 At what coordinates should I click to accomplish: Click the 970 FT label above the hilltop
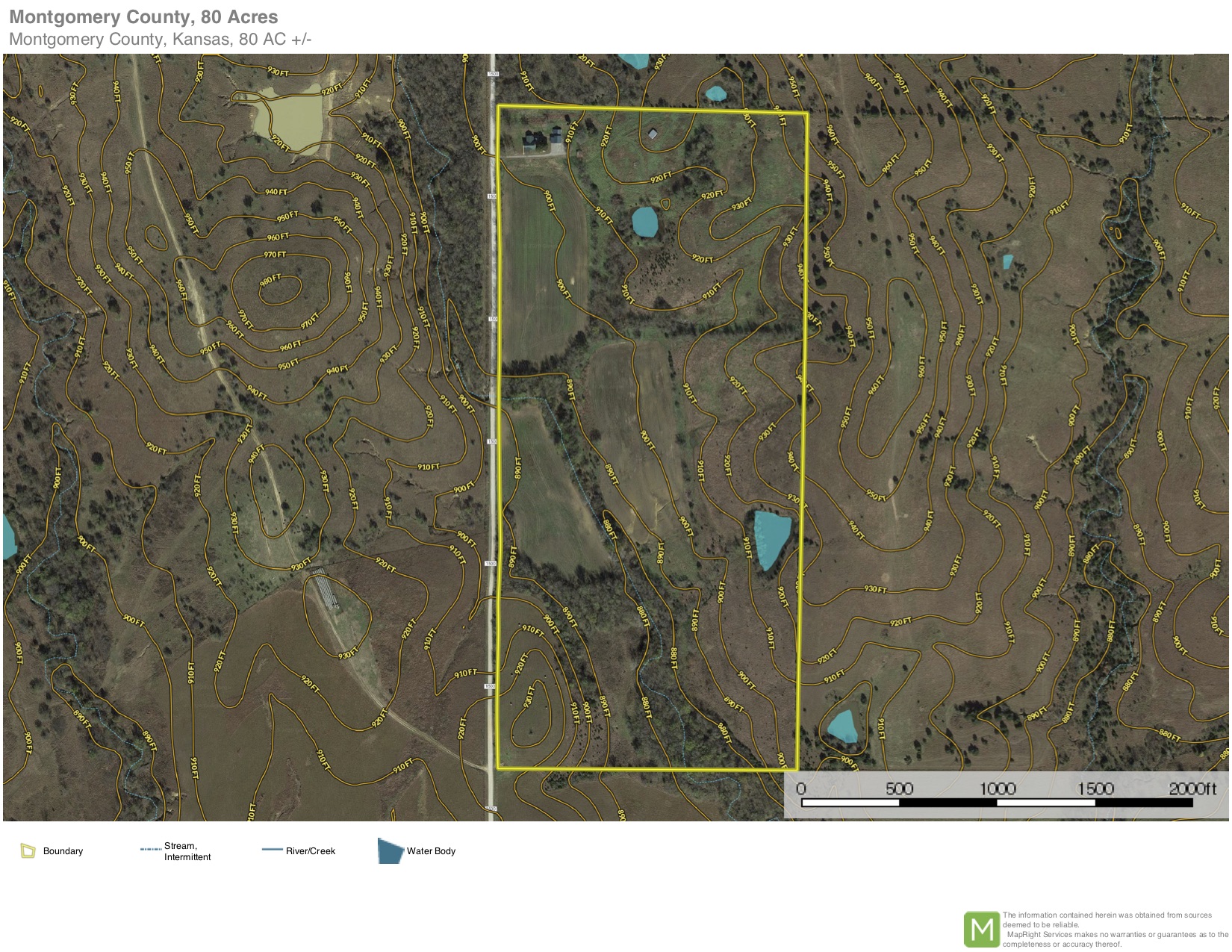(x=275, y=255)
